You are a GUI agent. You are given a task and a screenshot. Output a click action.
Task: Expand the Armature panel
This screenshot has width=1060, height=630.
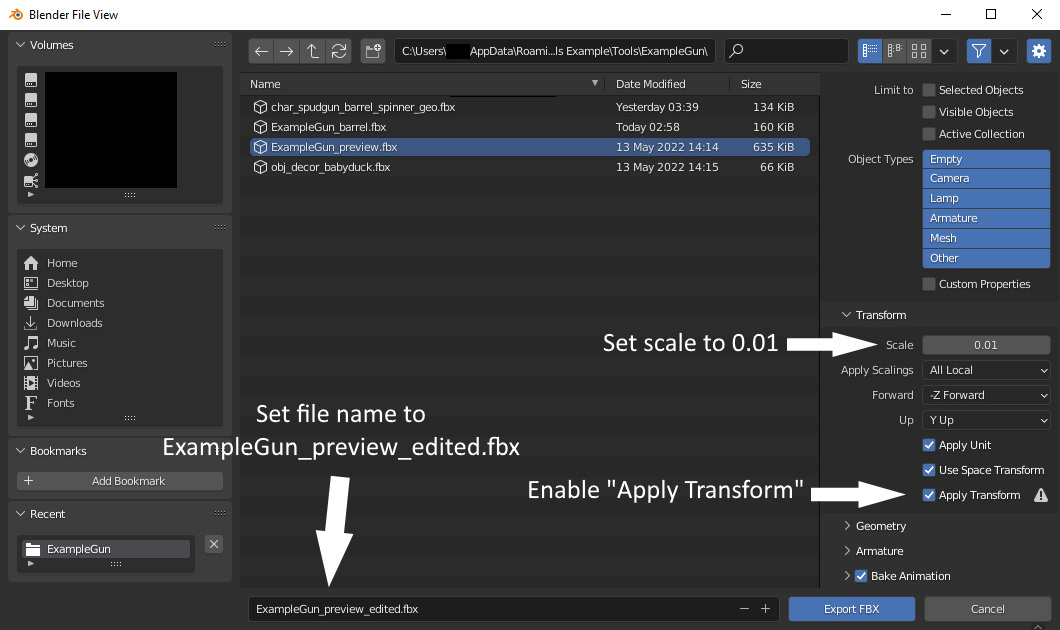pyautogui.click(x=846, y=551)
